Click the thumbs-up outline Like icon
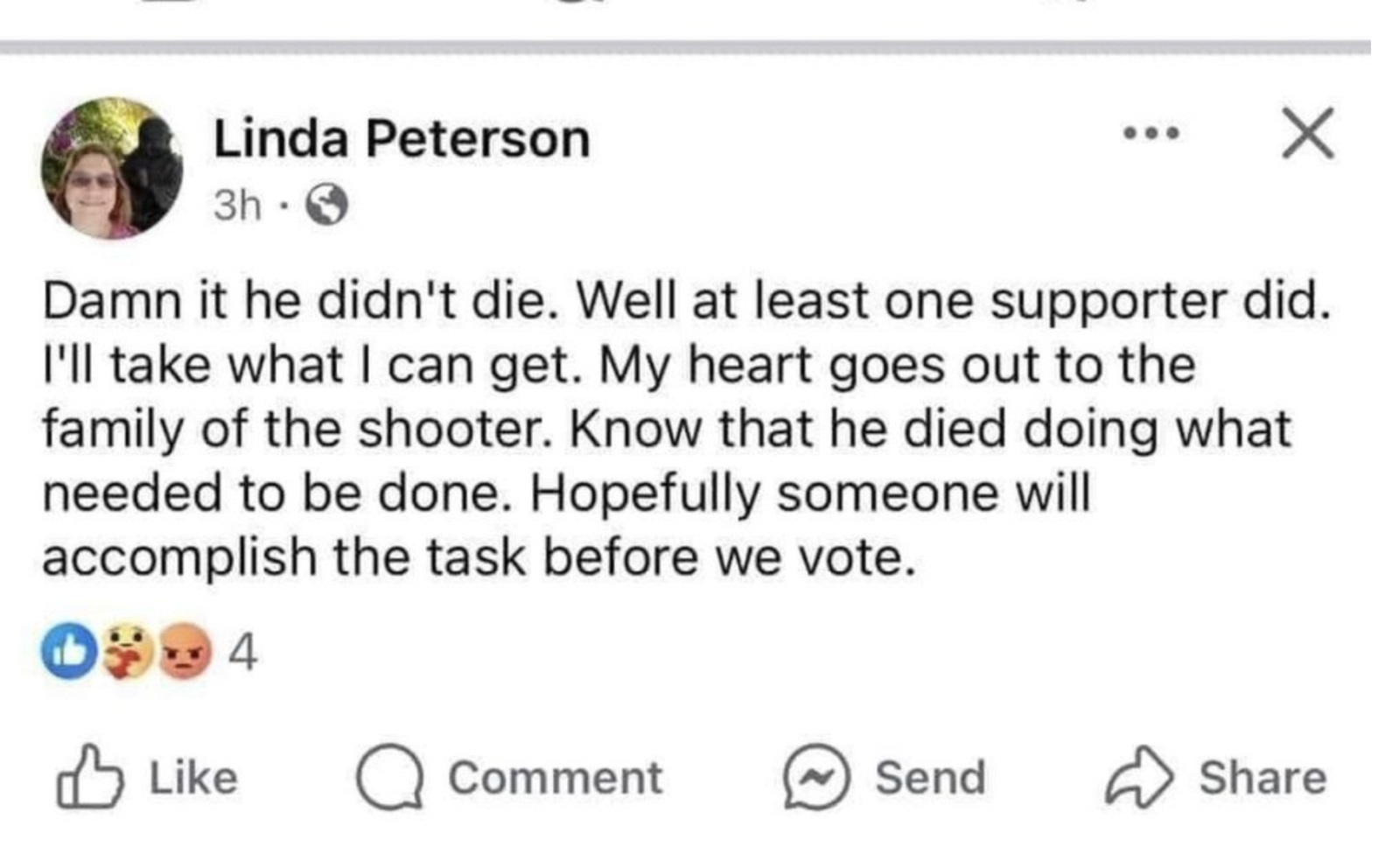 (89, 776)
